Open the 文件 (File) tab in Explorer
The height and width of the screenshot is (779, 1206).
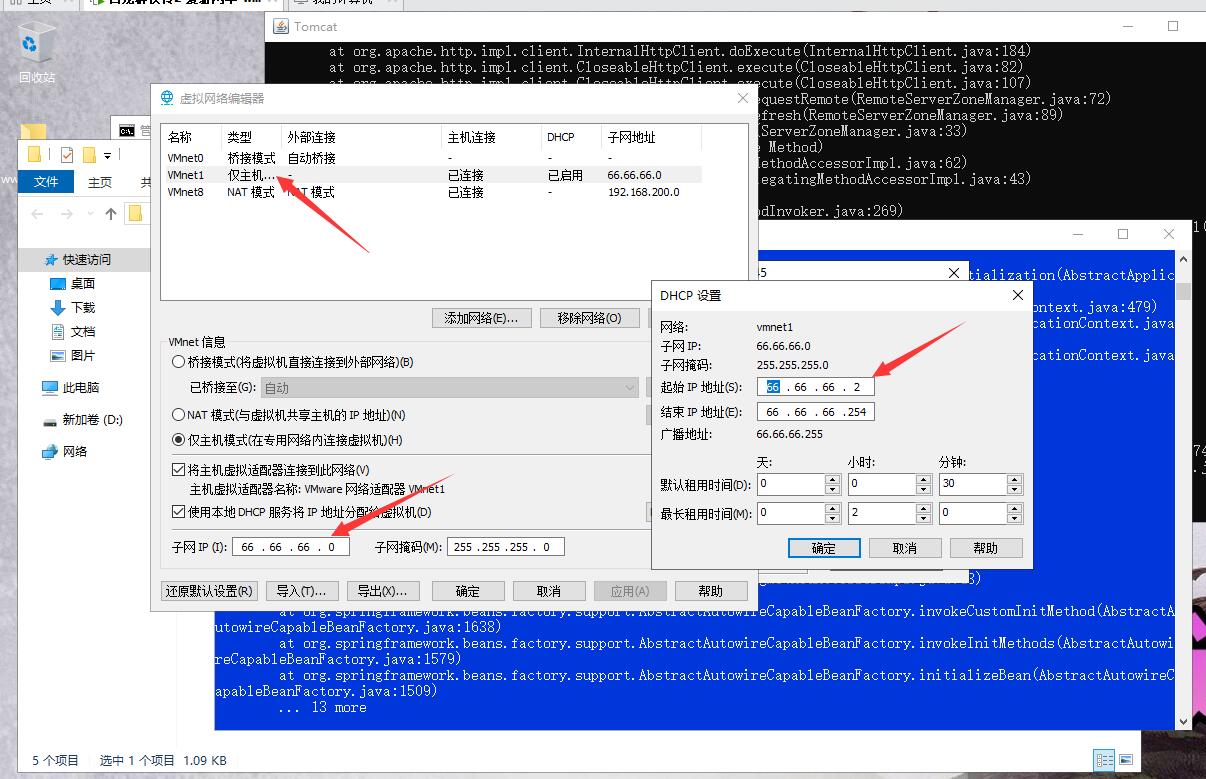coord(46,182)
